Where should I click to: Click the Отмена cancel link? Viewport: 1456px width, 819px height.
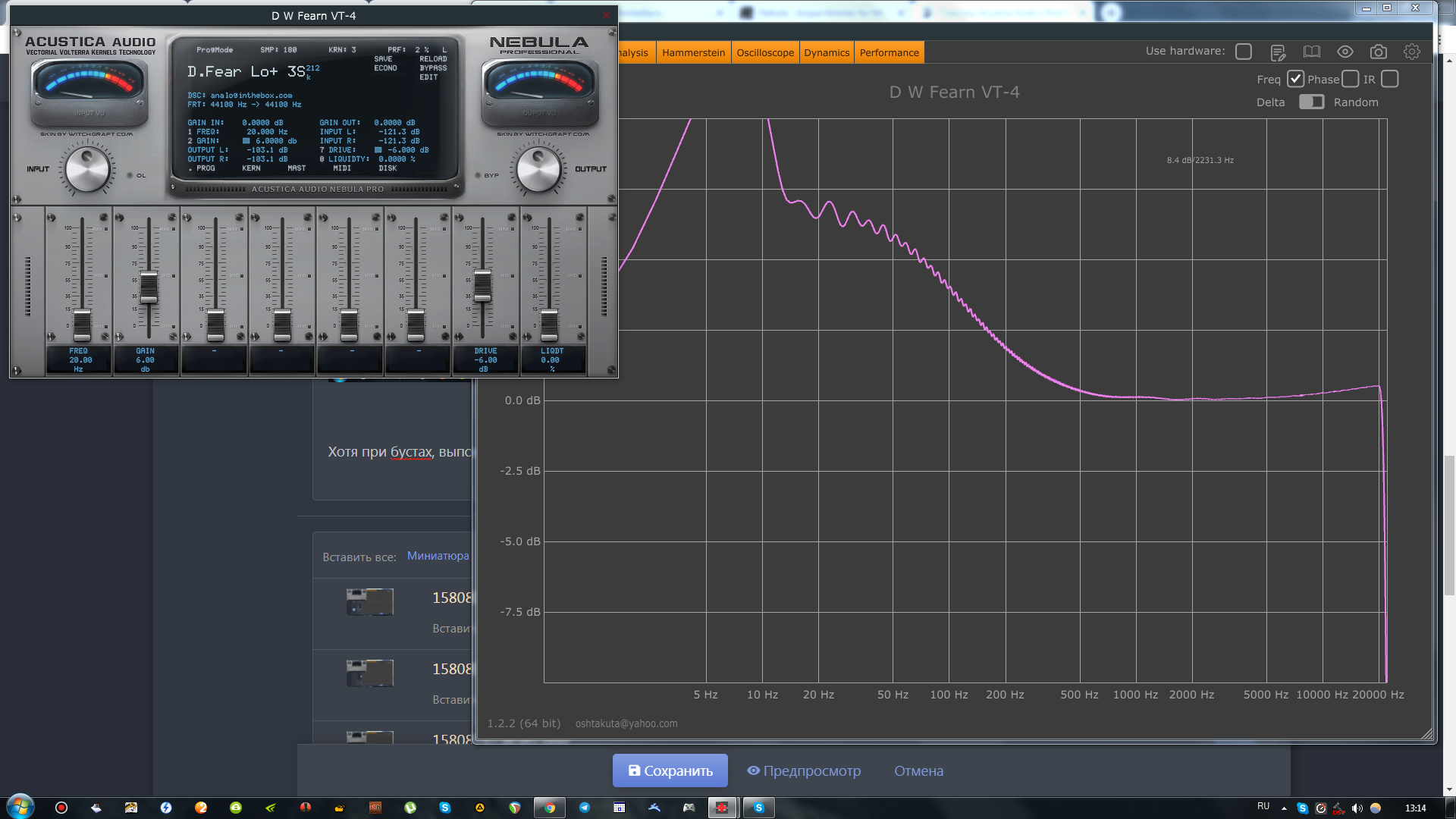point(918,770)
